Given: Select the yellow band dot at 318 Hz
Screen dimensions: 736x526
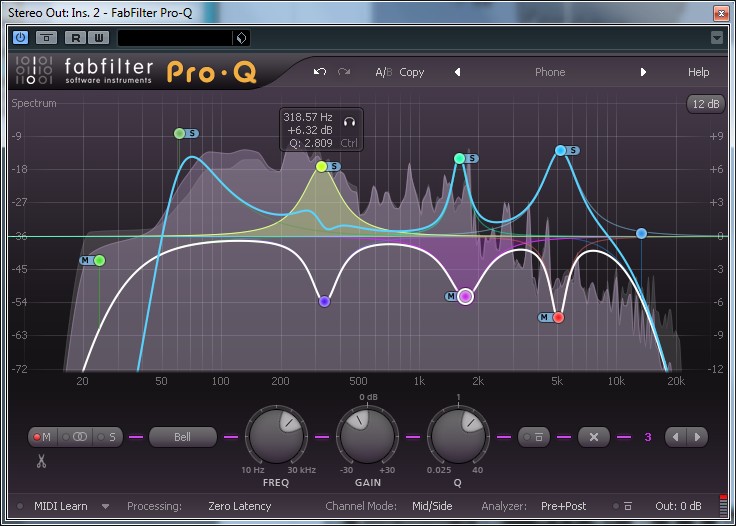Looking at the screenshot, I should coord(321,166).
